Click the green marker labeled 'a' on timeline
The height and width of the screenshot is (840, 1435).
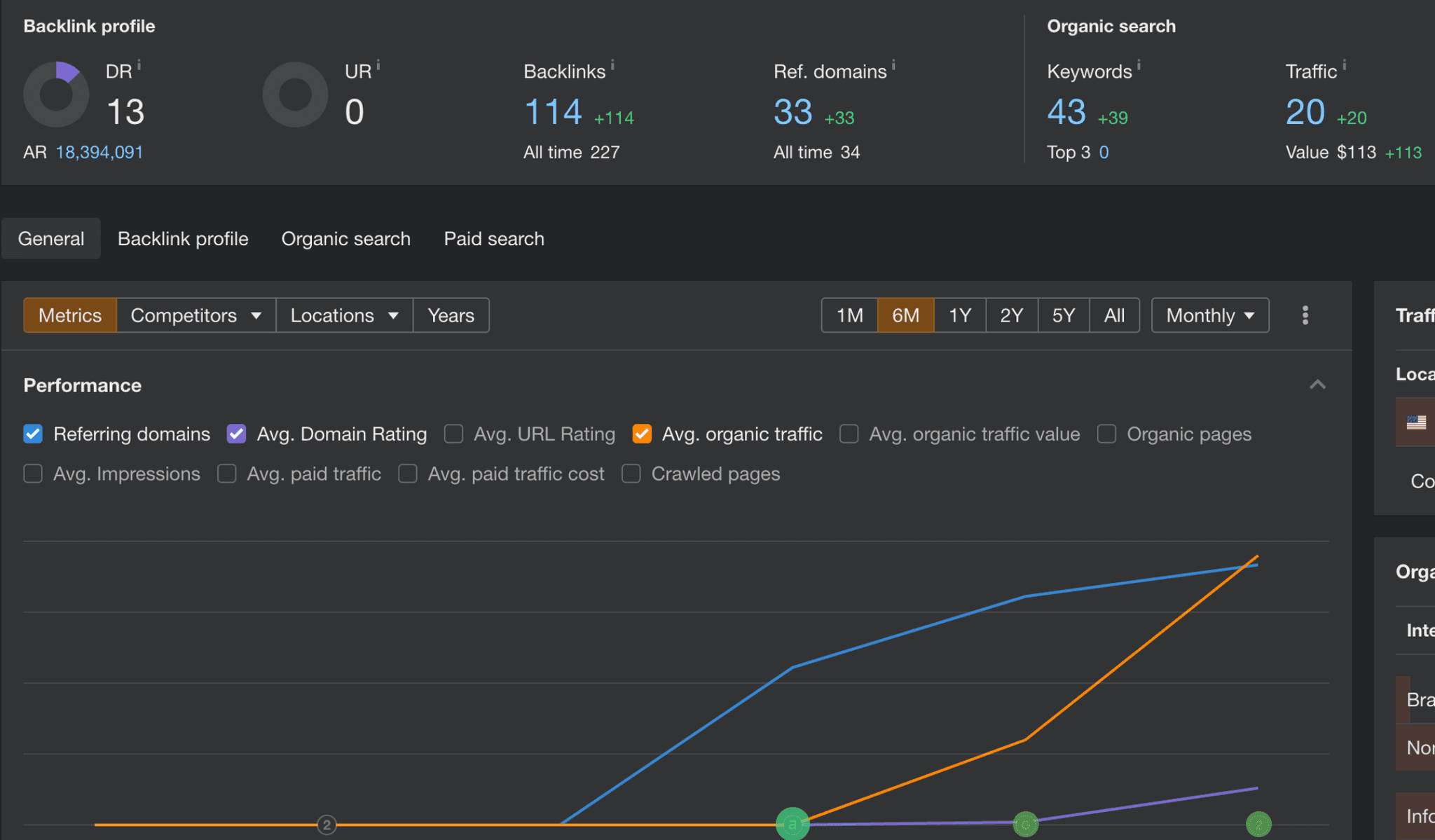pyautogui.click(x=792, y=824)
